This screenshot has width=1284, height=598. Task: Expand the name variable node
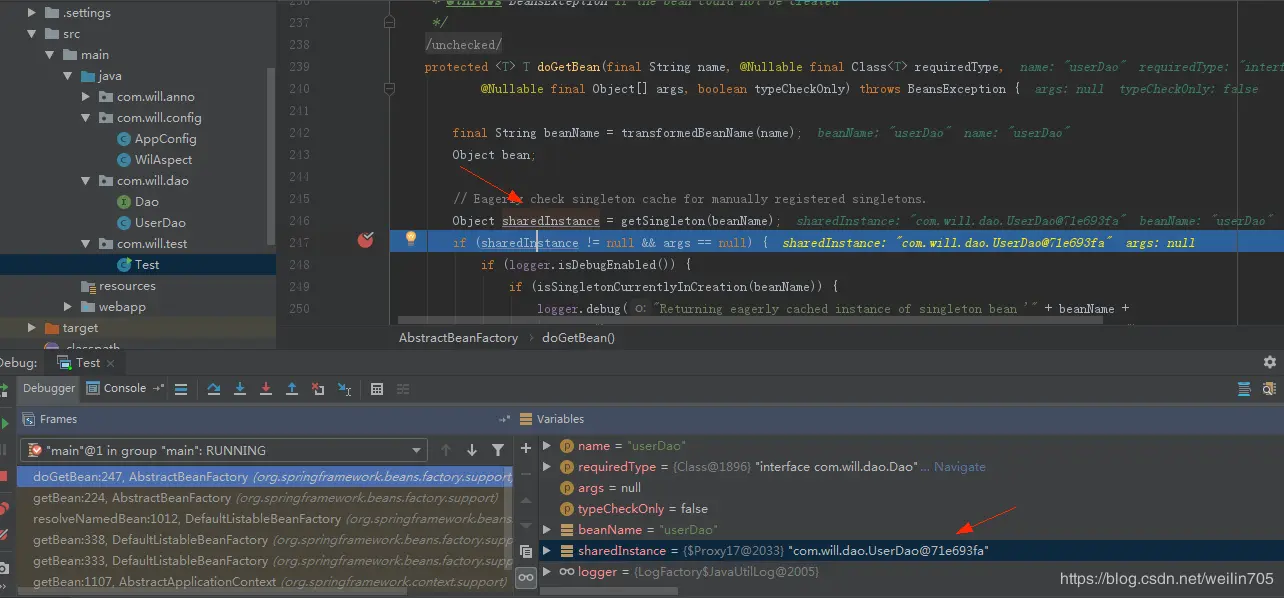[546, 446]
